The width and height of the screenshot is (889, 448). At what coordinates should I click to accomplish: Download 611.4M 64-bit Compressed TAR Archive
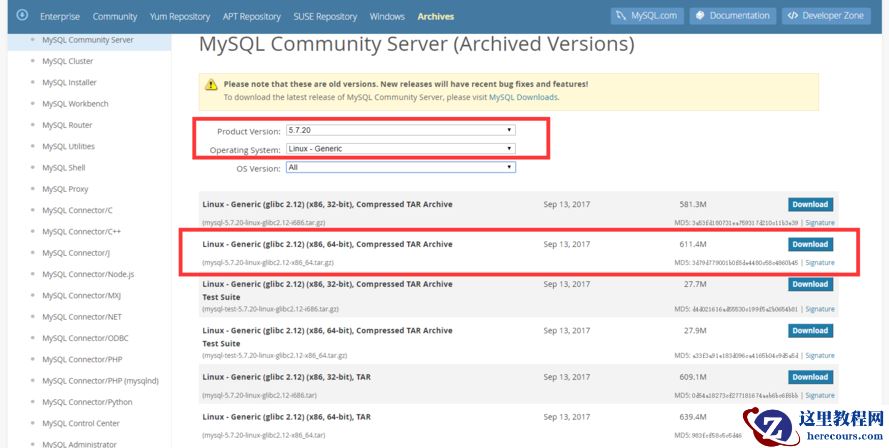click(x=810, y=244)
